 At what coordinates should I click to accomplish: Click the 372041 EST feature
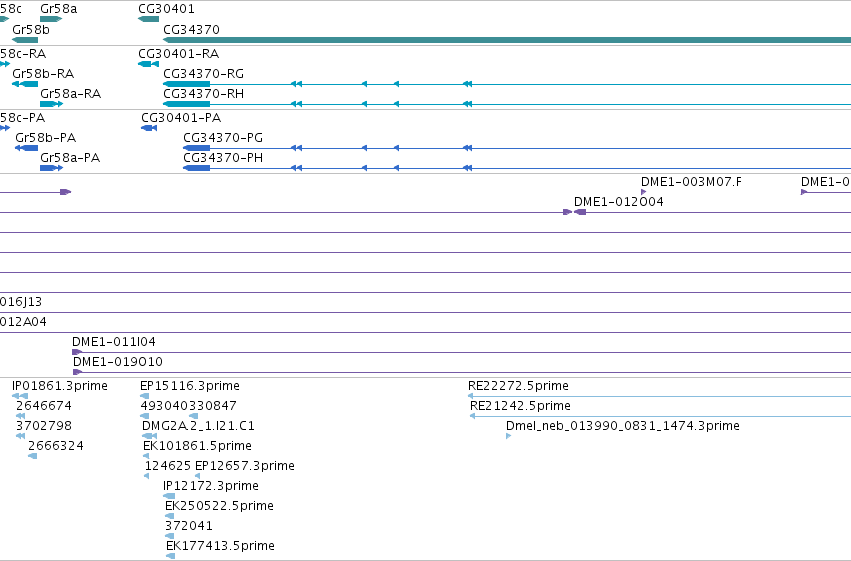(169, 536)
